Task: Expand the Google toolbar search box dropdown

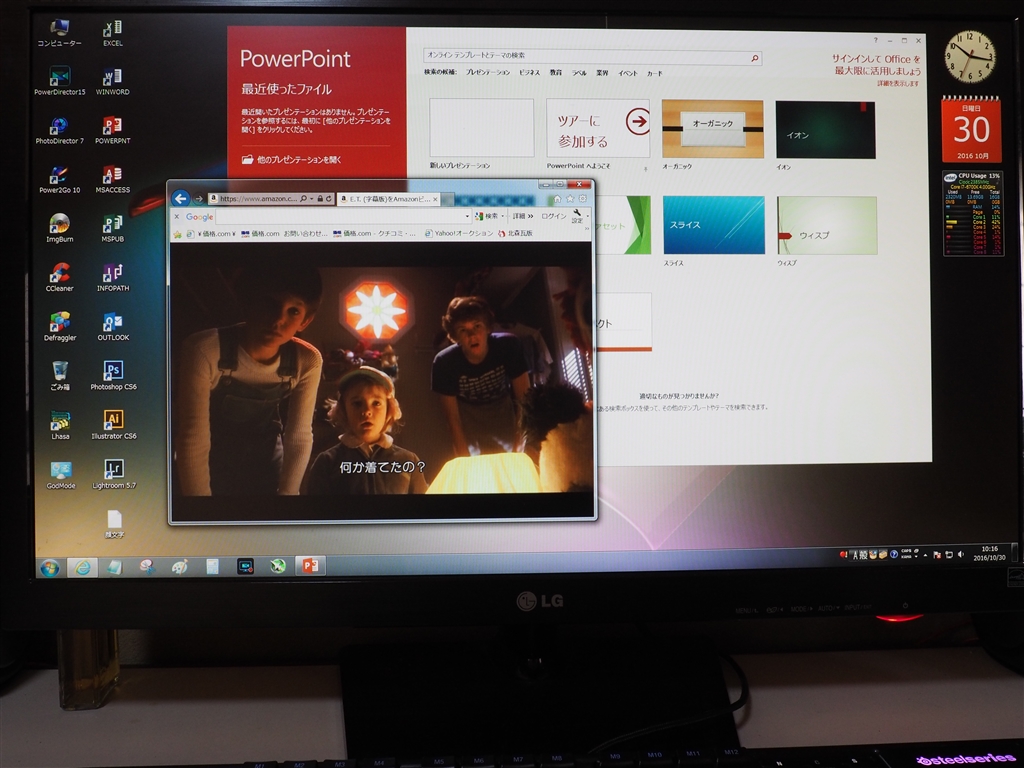Action: coord(467,216)
